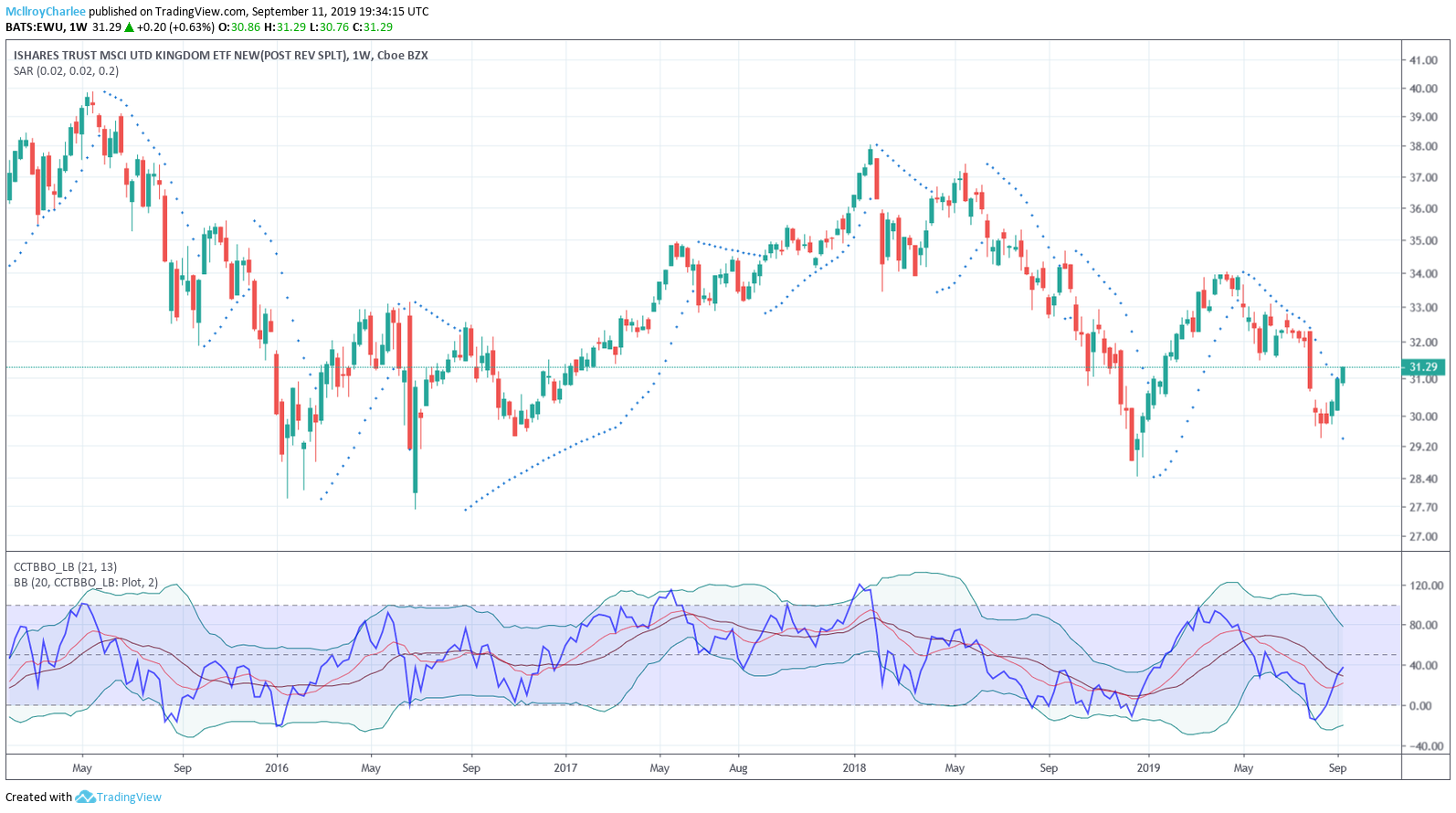Click the 29.20 price axis label
This screenshot has width=1456, height=813.
click(x=1423, y=447)
